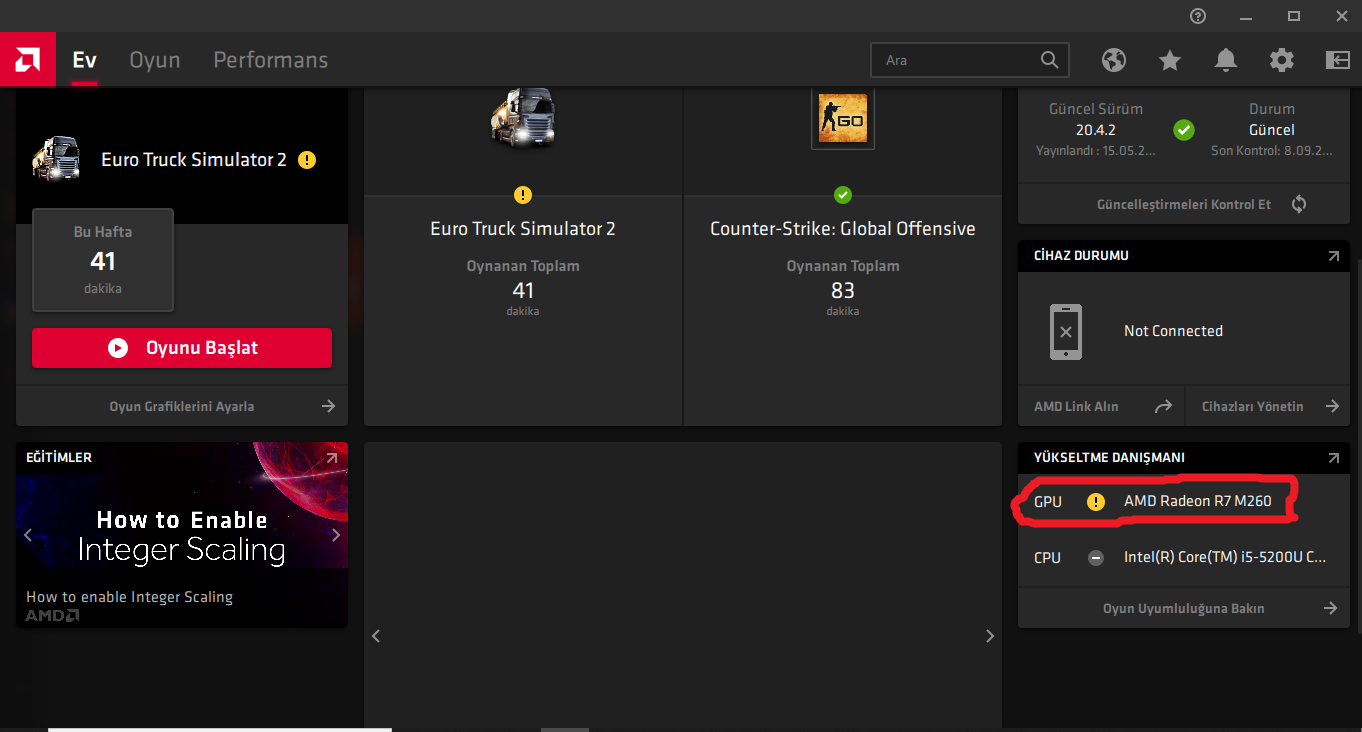Open the web browser globe icon
Screen dimensions: 1362x732
pyautogui.click(x=1114, y=60)
